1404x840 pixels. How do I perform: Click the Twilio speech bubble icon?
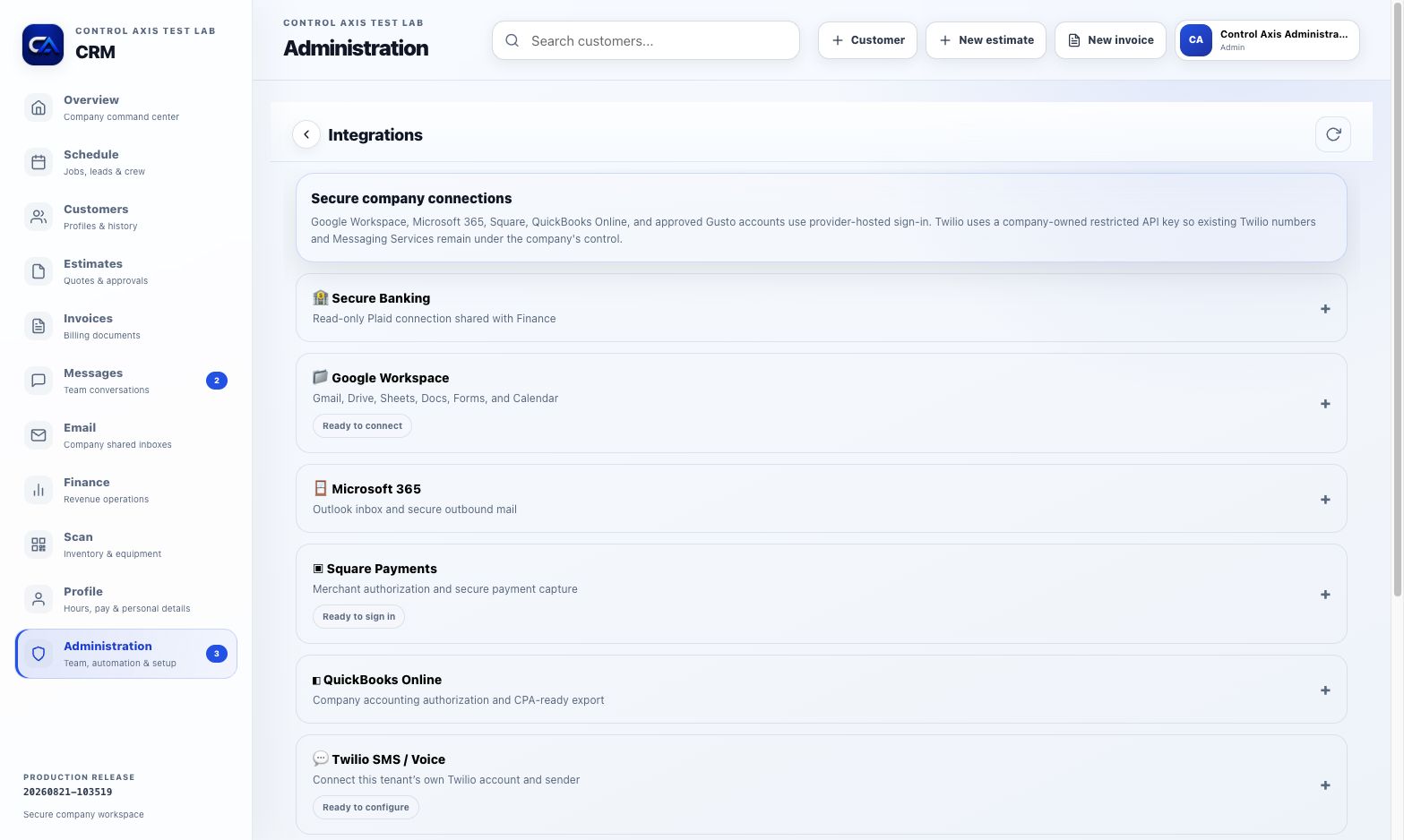click(x=320, y=759)
